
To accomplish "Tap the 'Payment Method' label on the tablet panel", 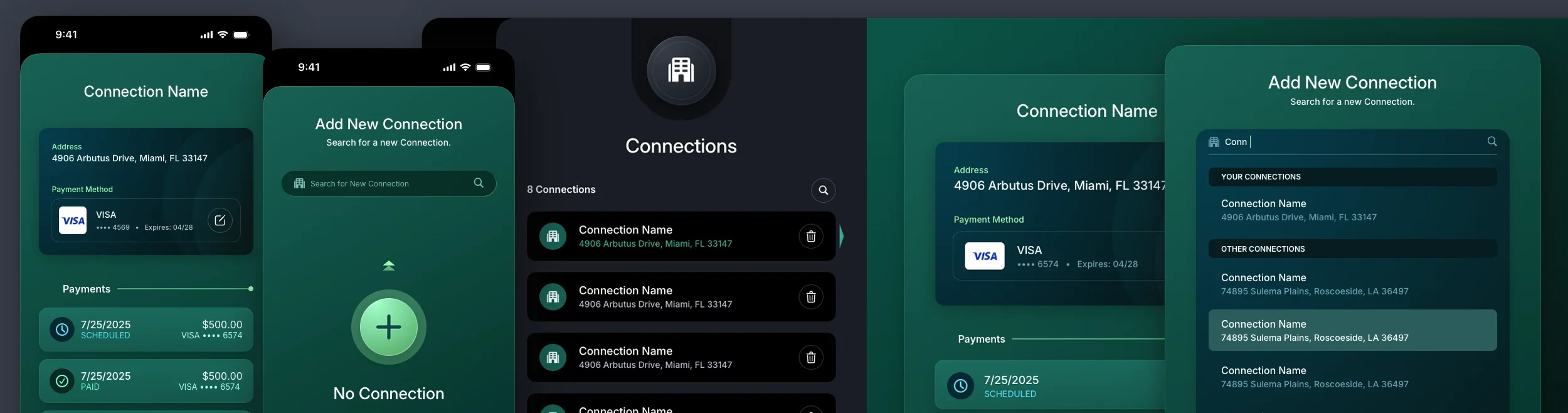I will pos(989,220).
